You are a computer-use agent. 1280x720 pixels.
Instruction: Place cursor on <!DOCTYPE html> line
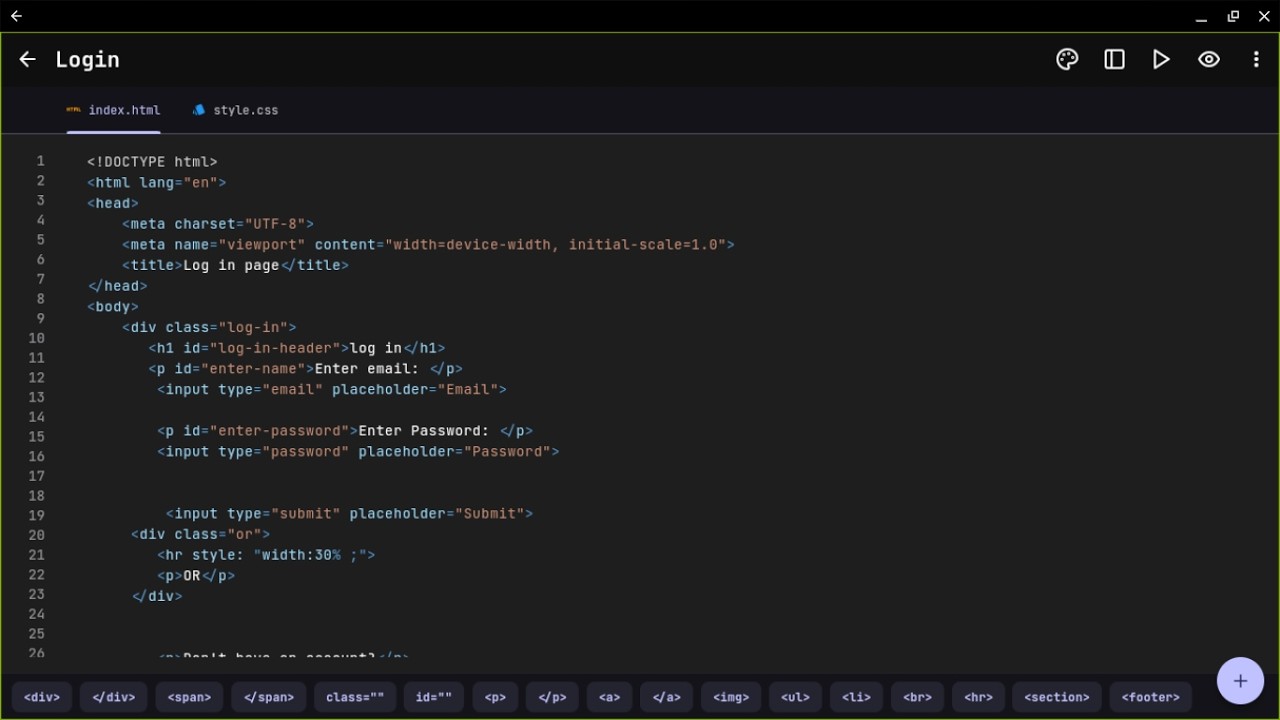pos(152,162)
